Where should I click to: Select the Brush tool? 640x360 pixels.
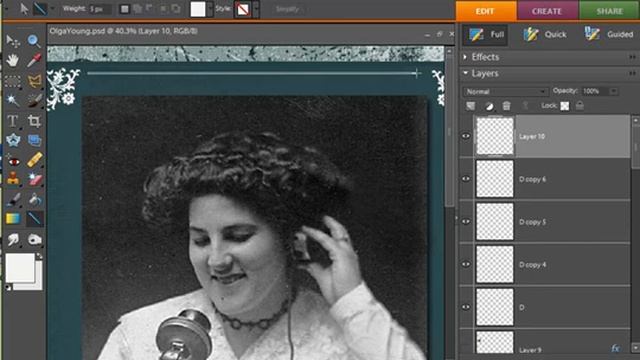[x=13, y=199]
